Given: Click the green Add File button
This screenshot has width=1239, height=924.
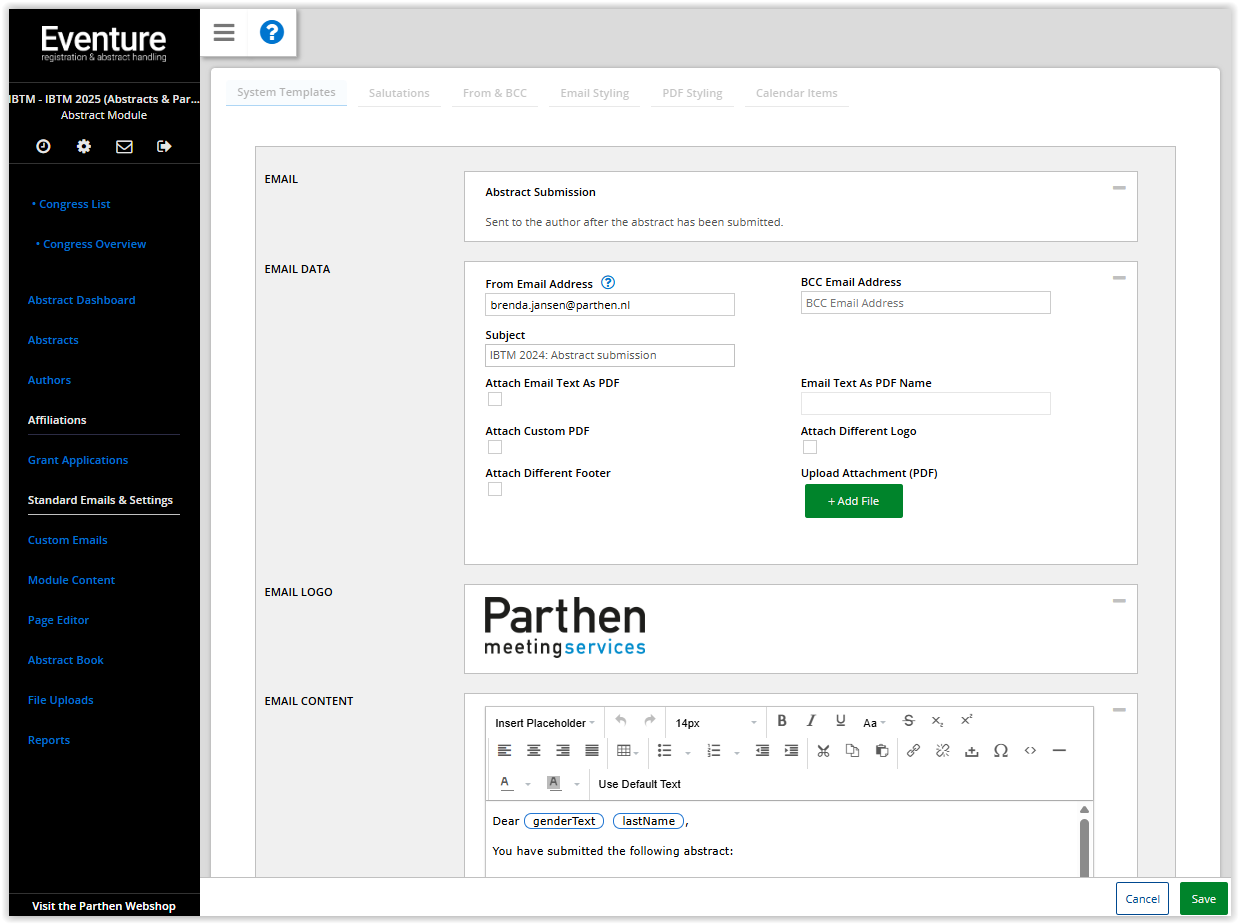Looking at the screenshot, I should coord(853,501).
